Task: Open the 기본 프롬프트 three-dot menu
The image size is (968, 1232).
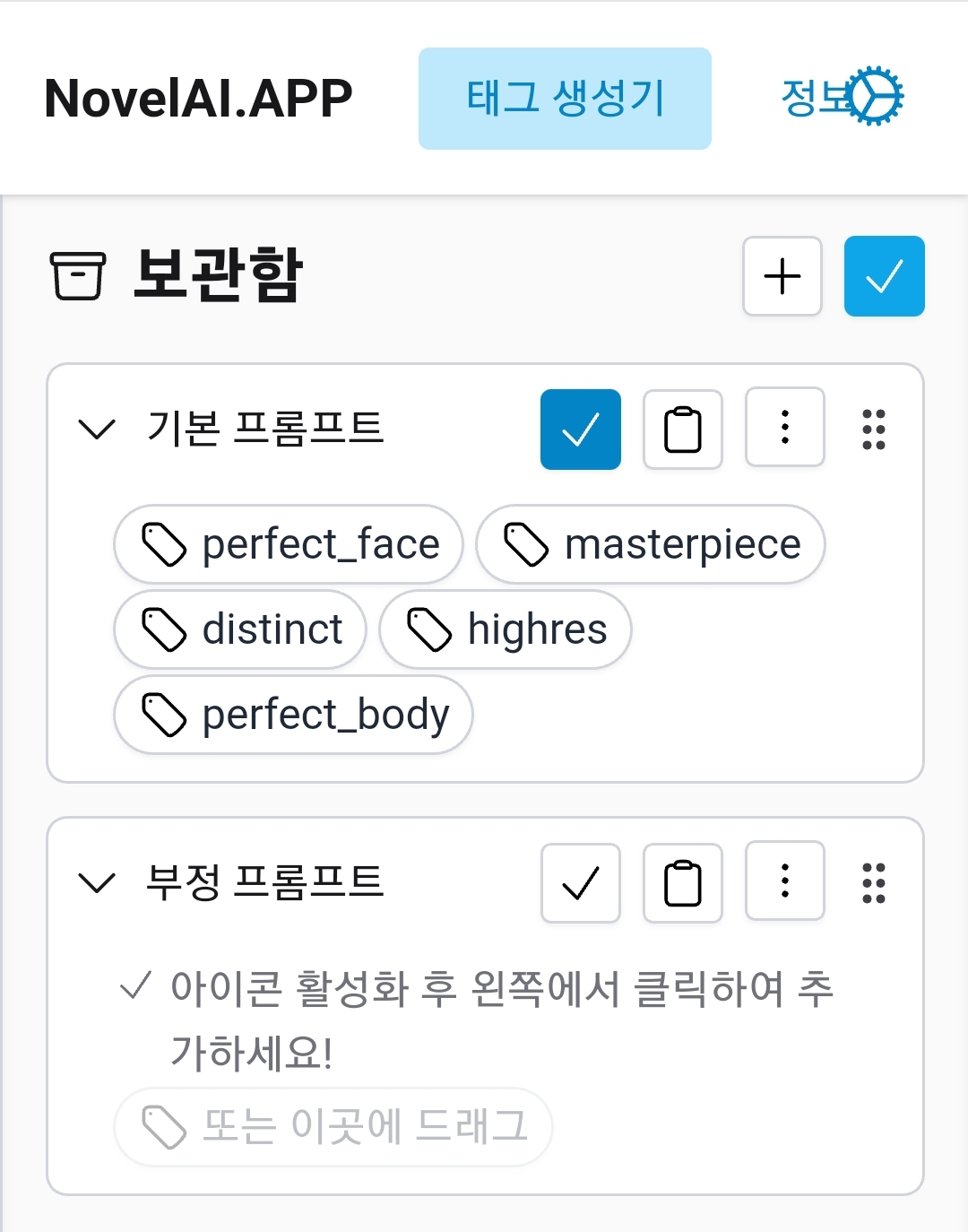Action: tap(785, 427)
